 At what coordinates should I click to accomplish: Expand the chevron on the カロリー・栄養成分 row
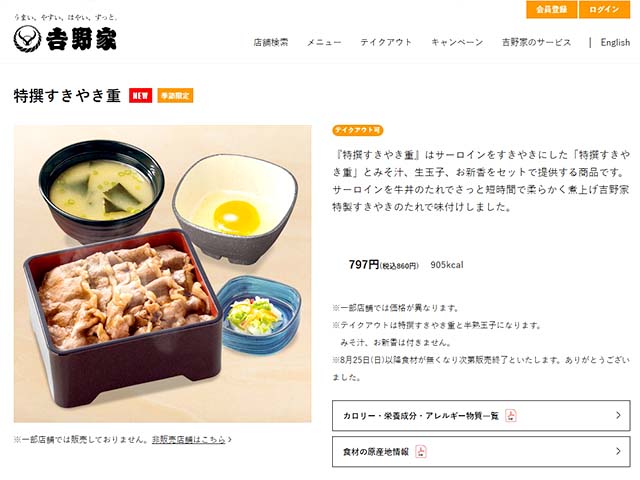(x=618, y=416)
